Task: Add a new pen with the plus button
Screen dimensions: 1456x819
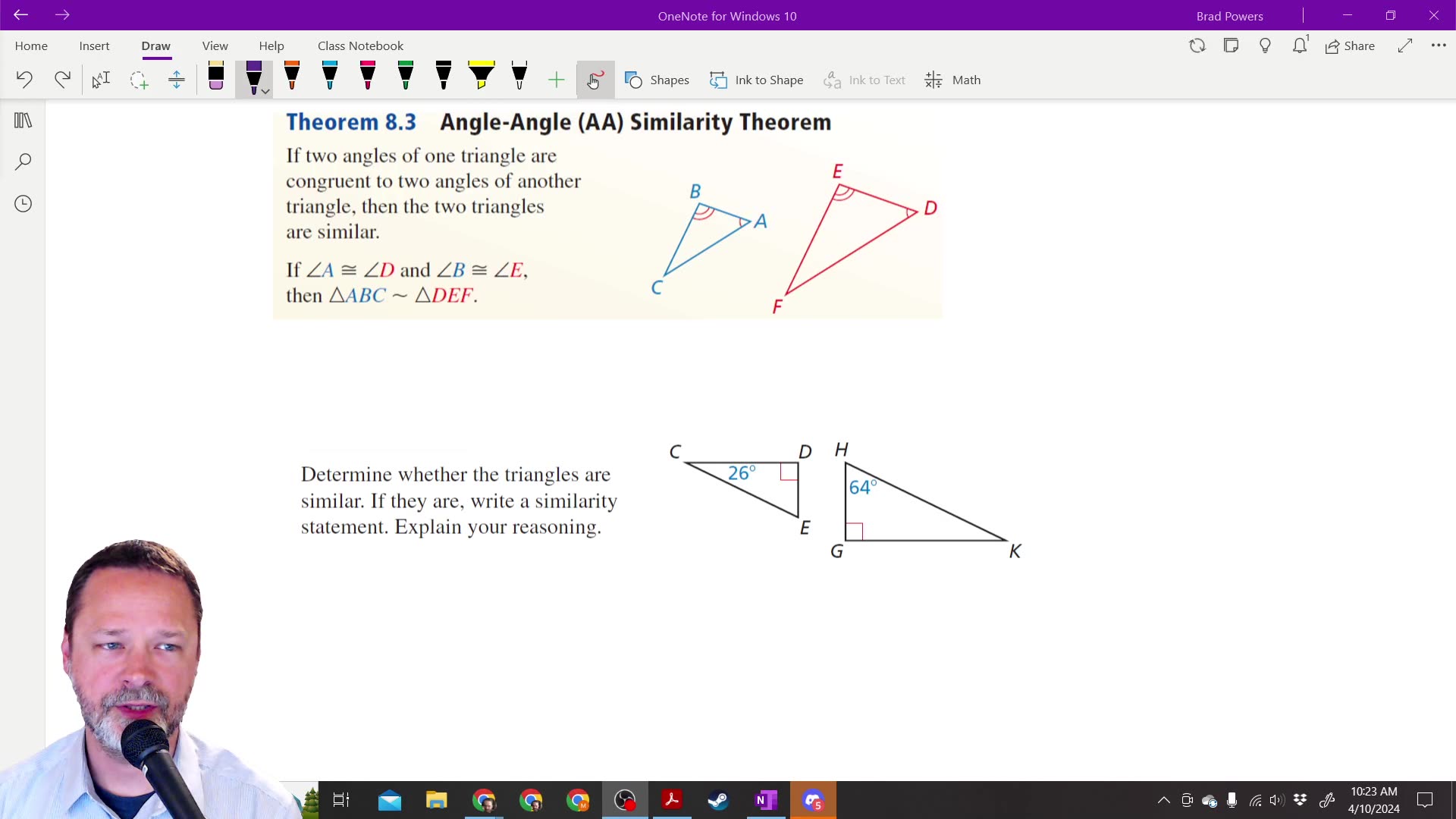Action: [x=556, y=79]
